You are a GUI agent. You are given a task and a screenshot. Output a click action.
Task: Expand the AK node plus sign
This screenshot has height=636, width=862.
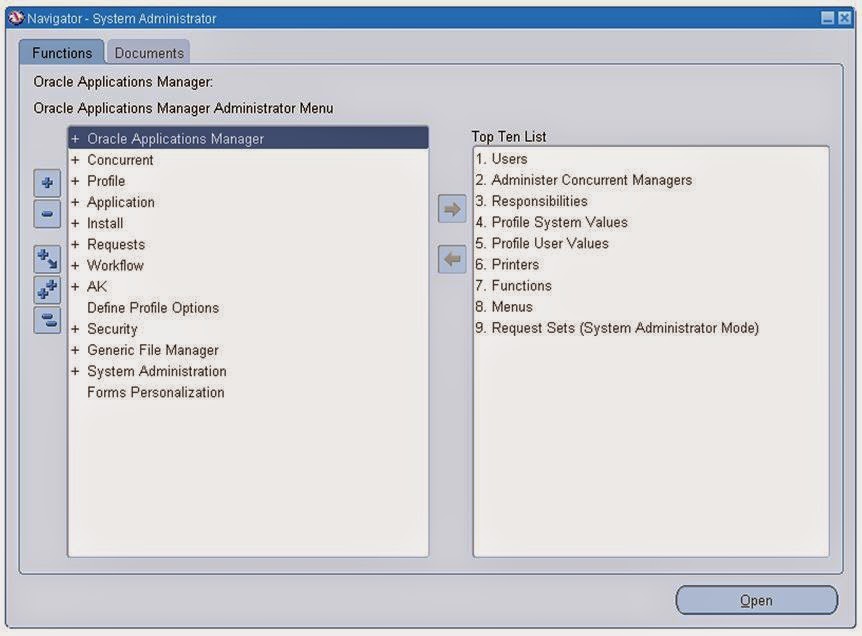click(x=75, y=286)
